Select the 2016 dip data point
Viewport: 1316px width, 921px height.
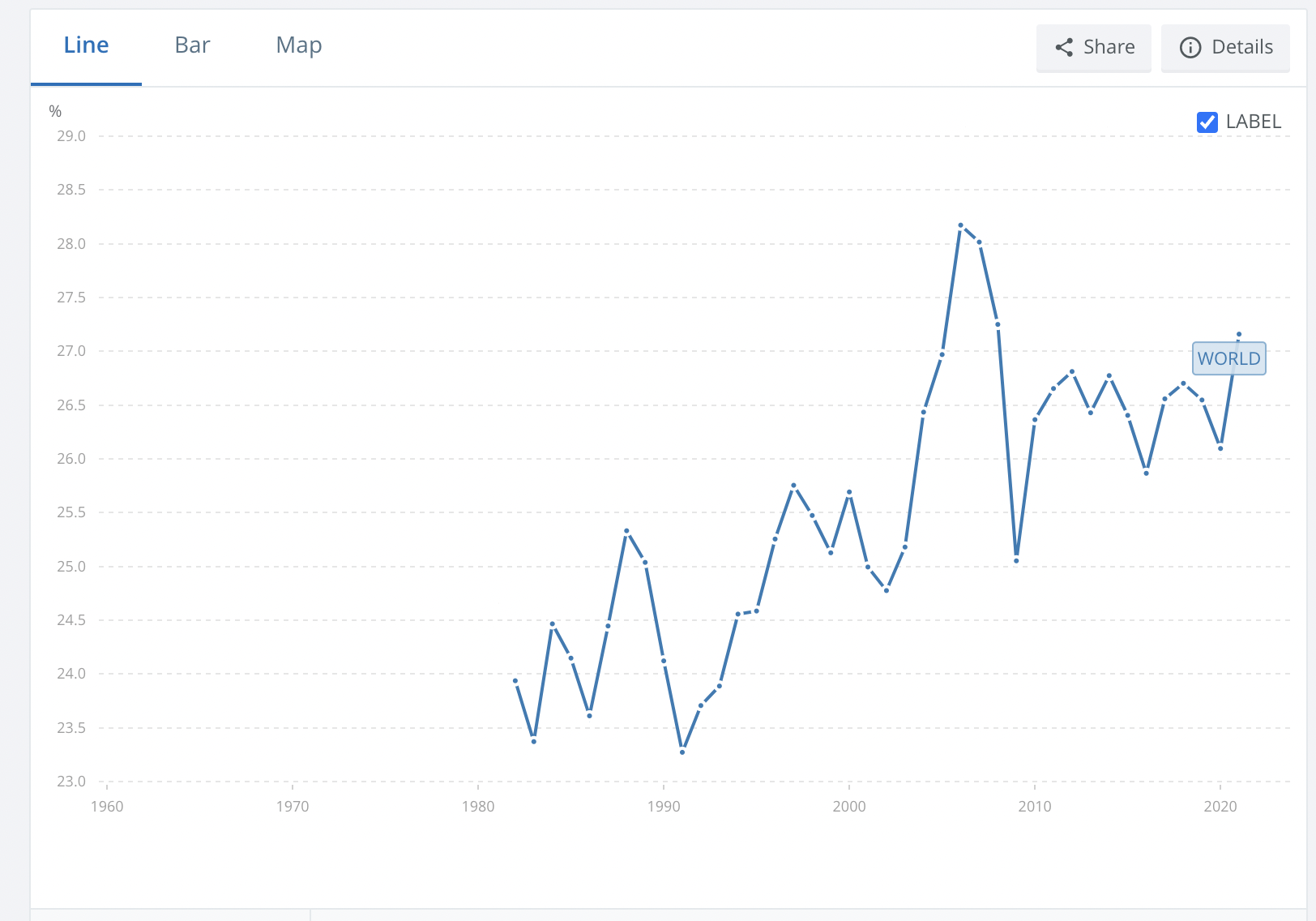[x=1146, y=473]
